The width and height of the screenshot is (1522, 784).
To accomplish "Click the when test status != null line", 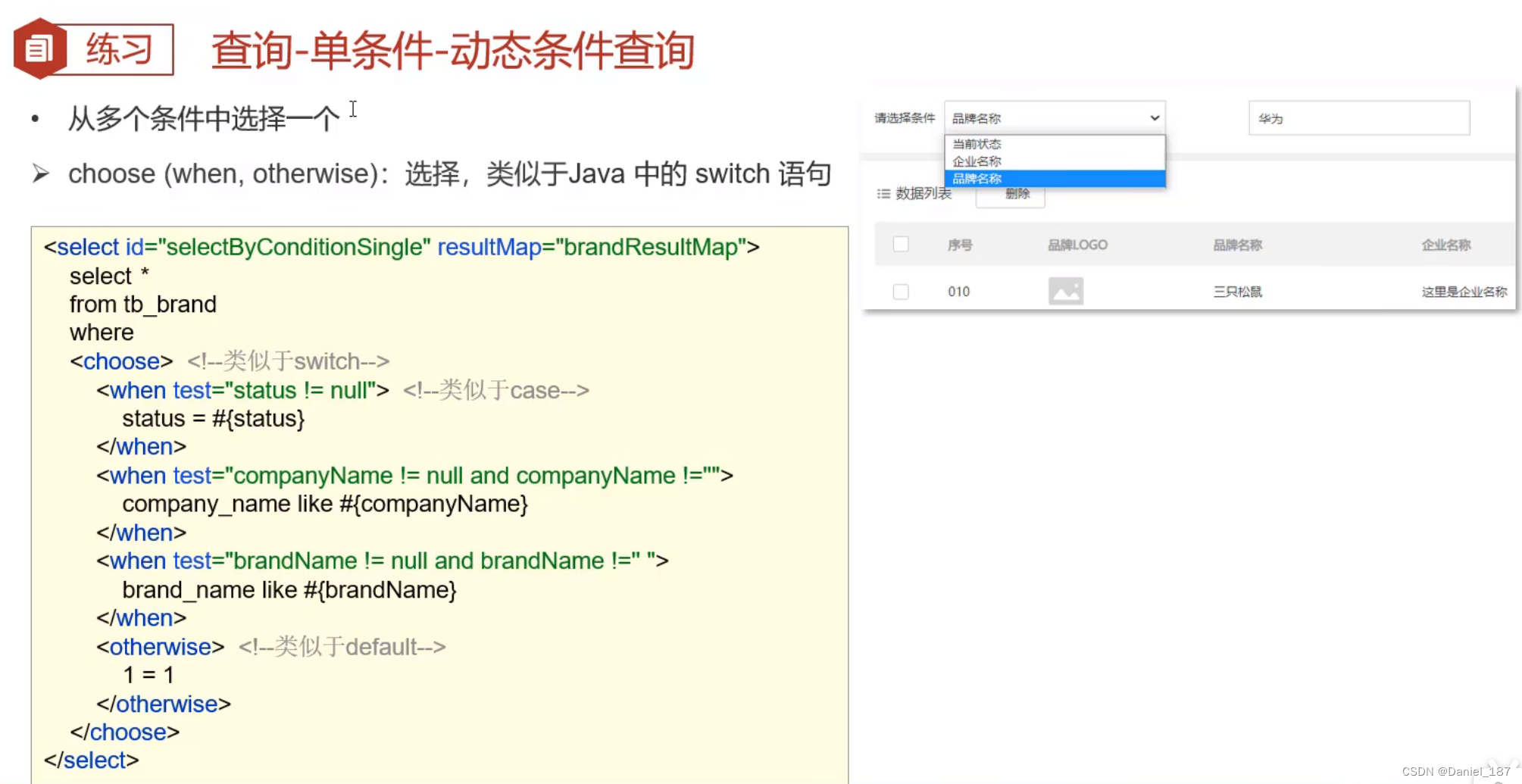I will pyautogui.click(x=242, y=390).
